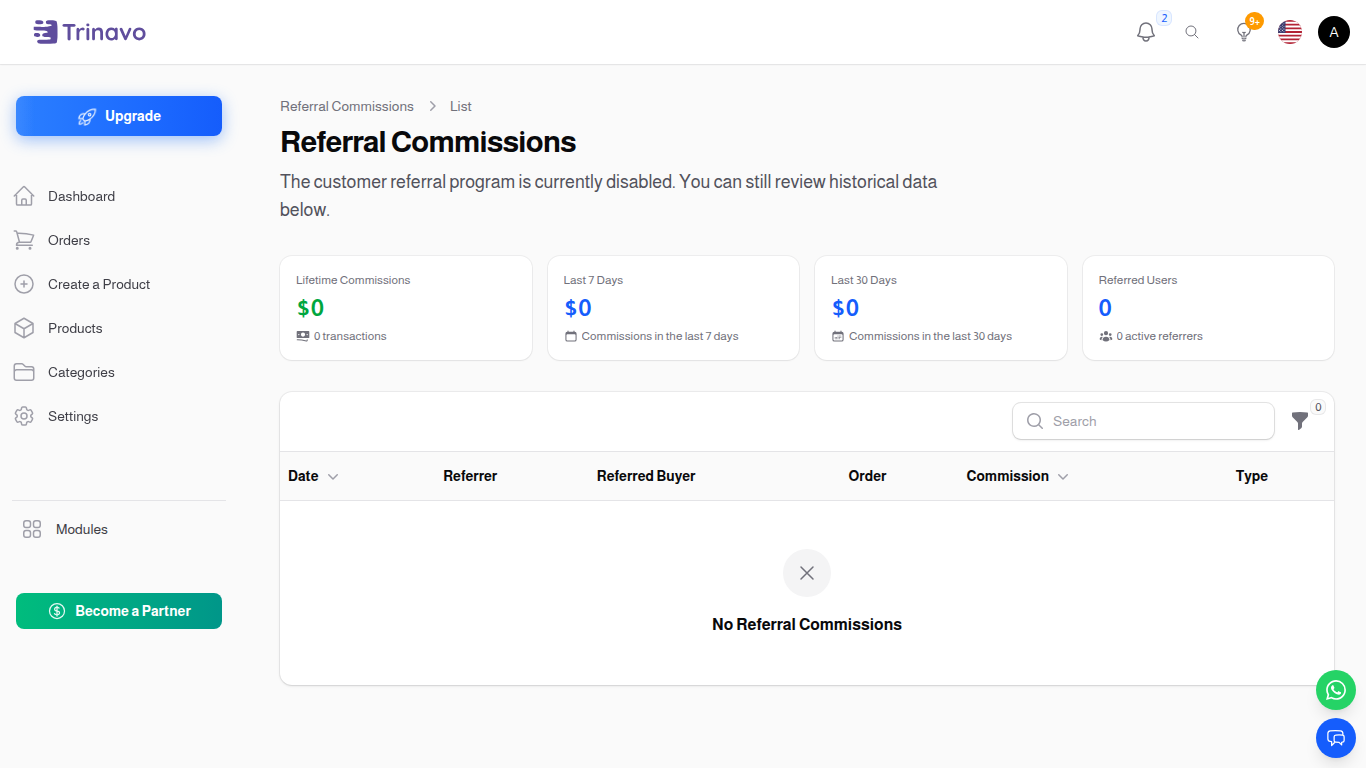1366x768 pixels.
Task: Click the plus icon beside Create a Product
Action: tap(24, 284)
